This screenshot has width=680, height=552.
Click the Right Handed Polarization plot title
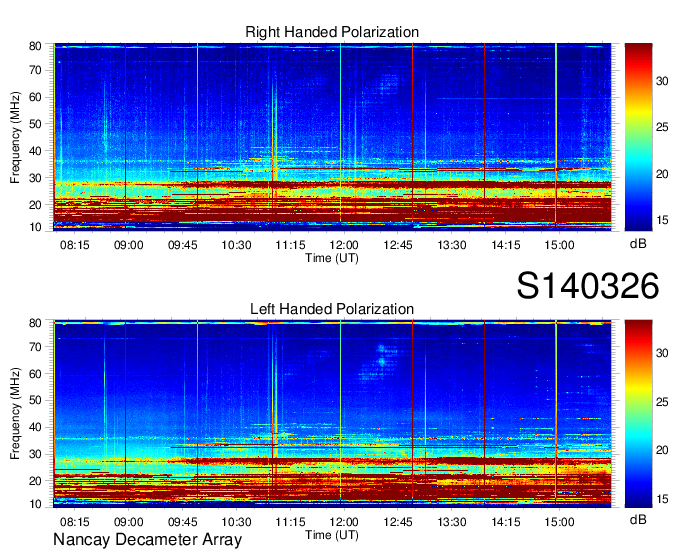pyautogui.click(x=332, y=32)
